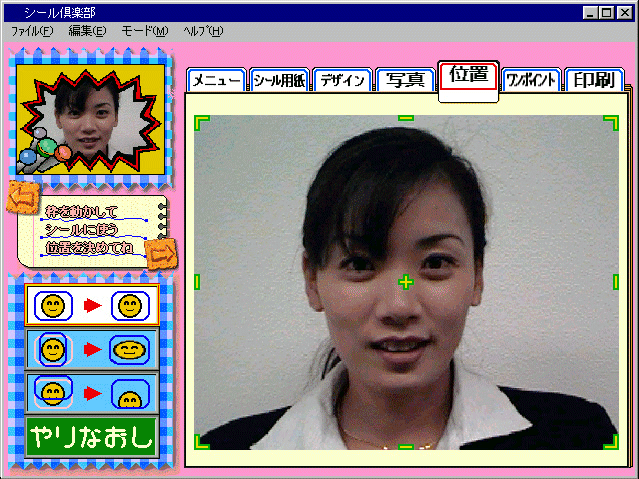Go to the 印刷 print tab
Image resolution: width=639 pixels, height=479 pixels.
coord(593,80)
